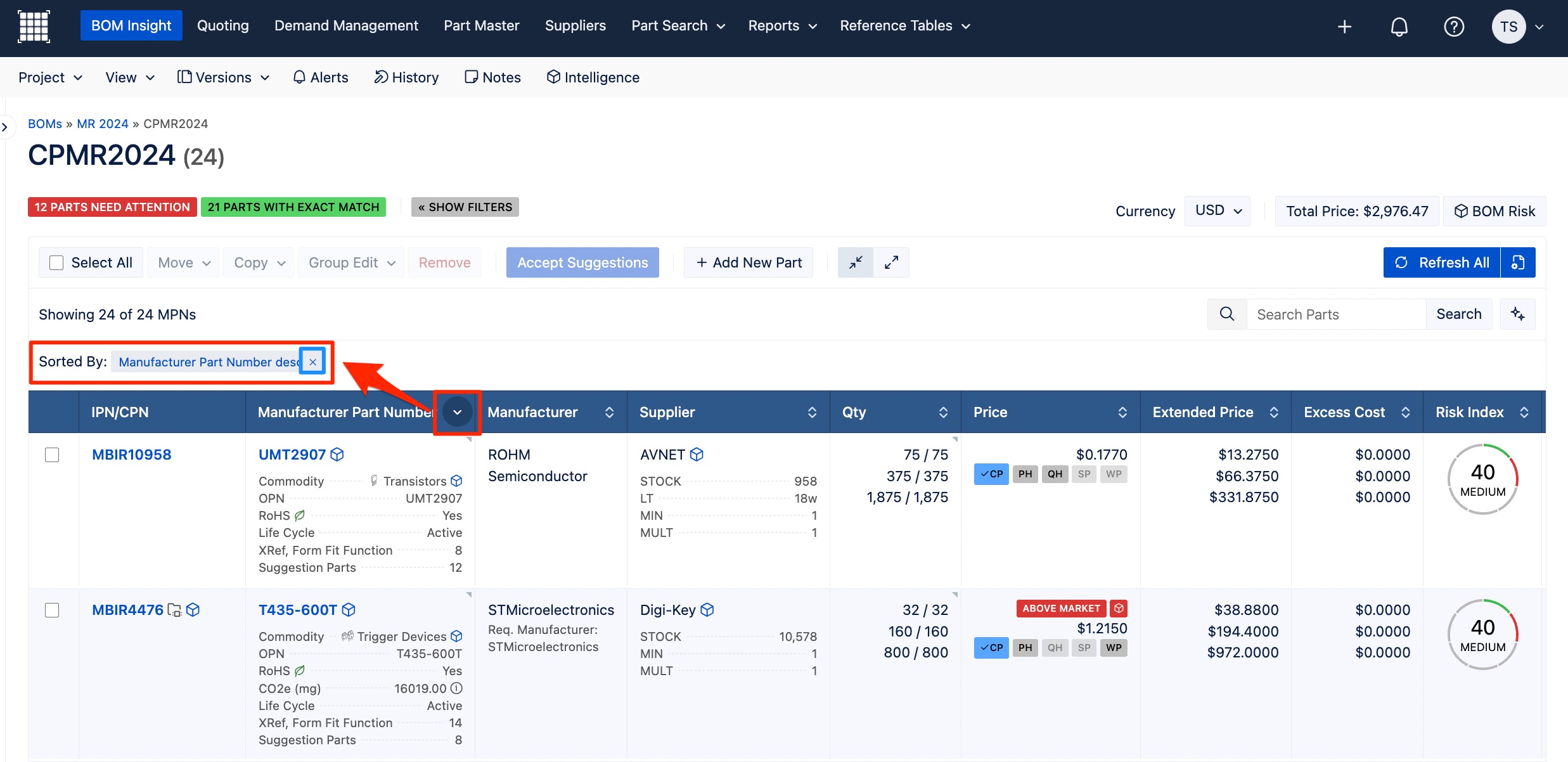Click intelligence cube beside Digi-Key
Viewport: 1568px width, 762px height.
pos(707,610)
